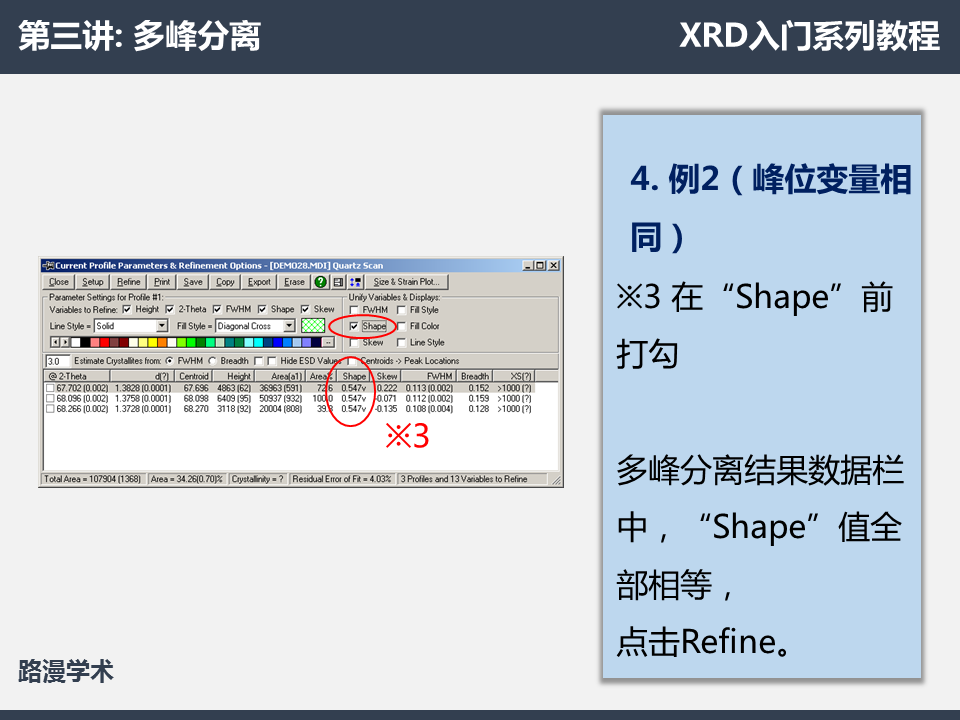Select Breadth radio for Estimate Crystallites
960x720 pixels.
(212, 361)
